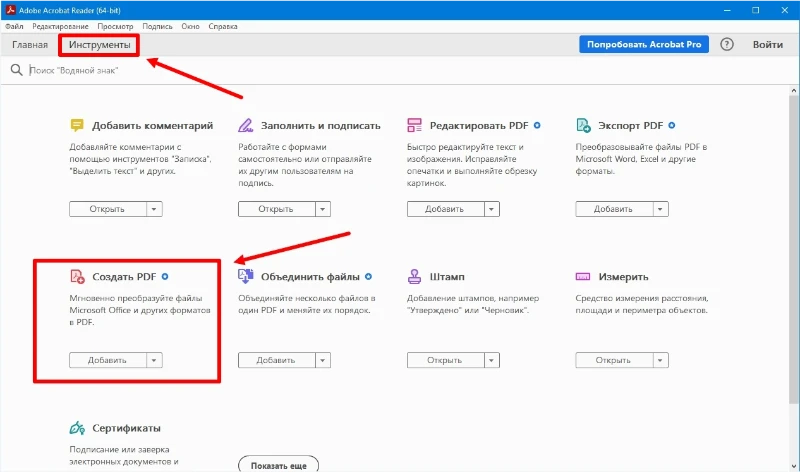Click Попробовать Acrobat Pro button
This screenshot has width=800, height=472.
pos(644,44)
